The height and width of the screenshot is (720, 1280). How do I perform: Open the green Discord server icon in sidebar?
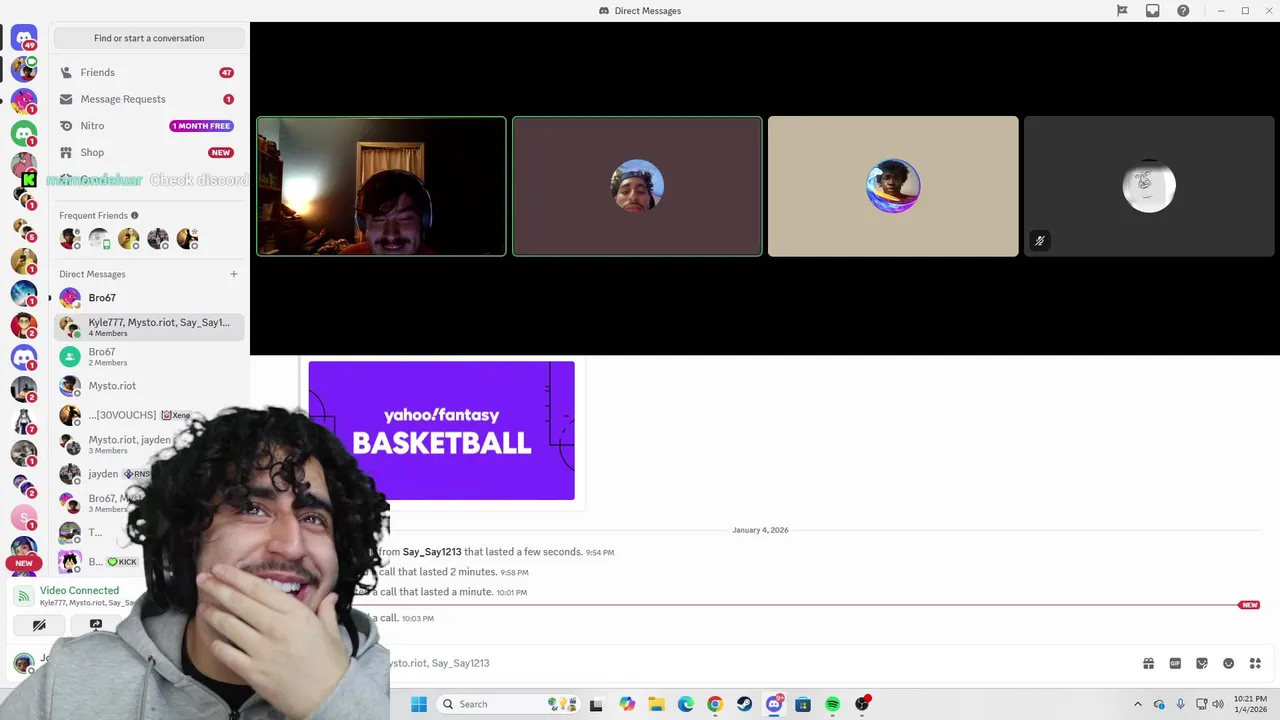pos(24,132)
